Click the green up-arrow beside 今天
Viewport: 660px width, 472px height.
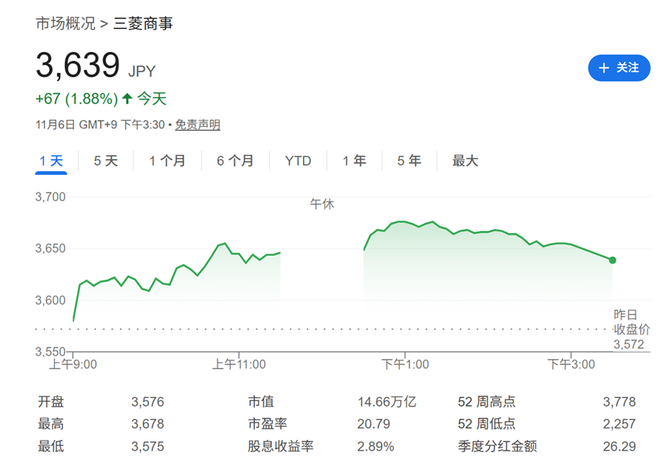pos(127,98)
